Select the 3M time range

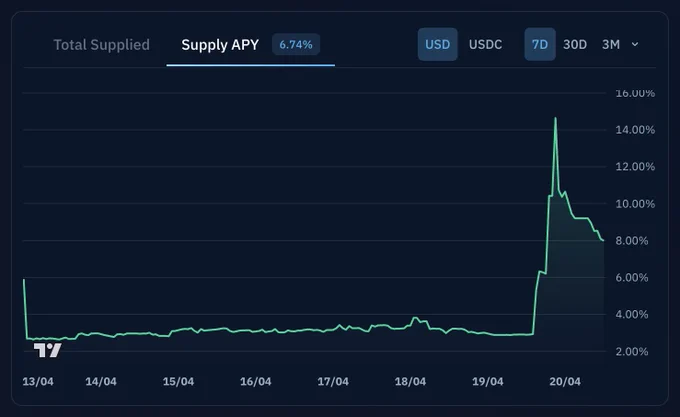(x=611, y=44)
